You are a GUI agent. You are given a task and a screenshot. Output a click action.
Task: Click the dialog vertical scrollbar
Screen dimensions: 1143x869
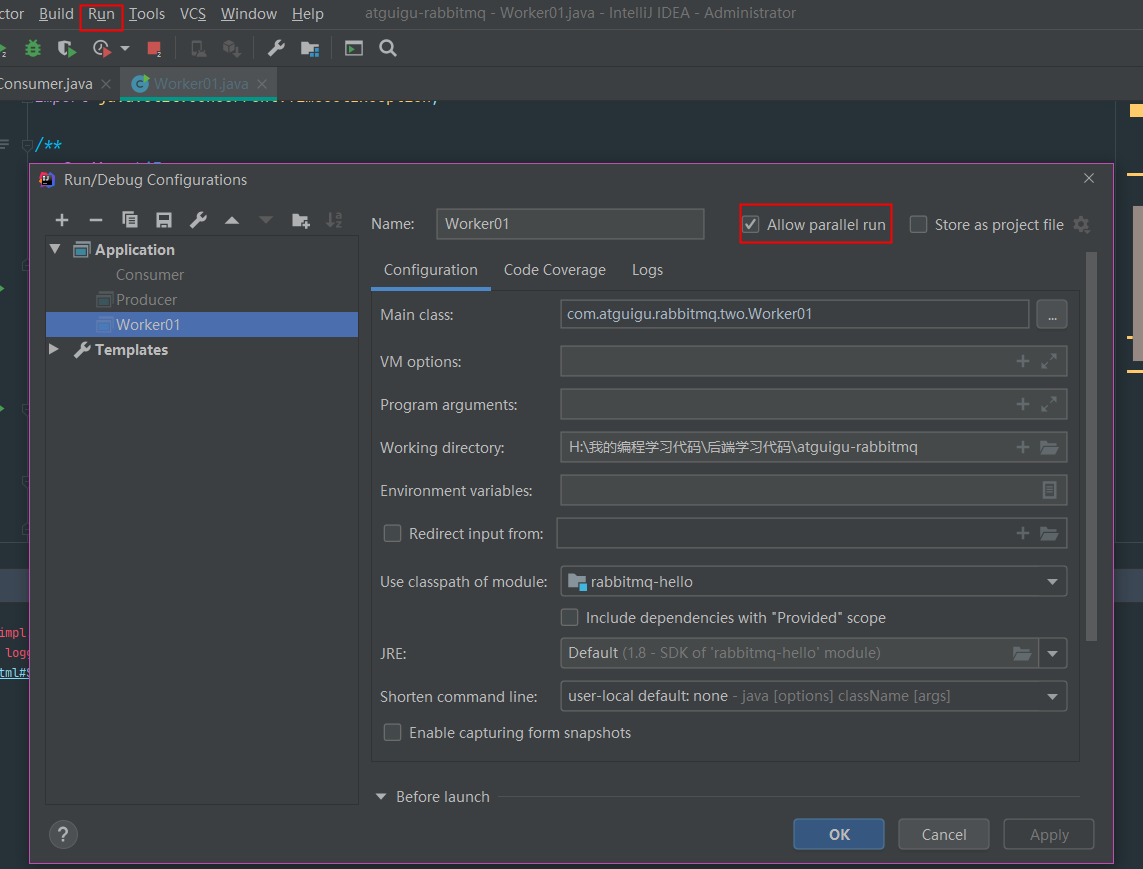click(1091, 446)
